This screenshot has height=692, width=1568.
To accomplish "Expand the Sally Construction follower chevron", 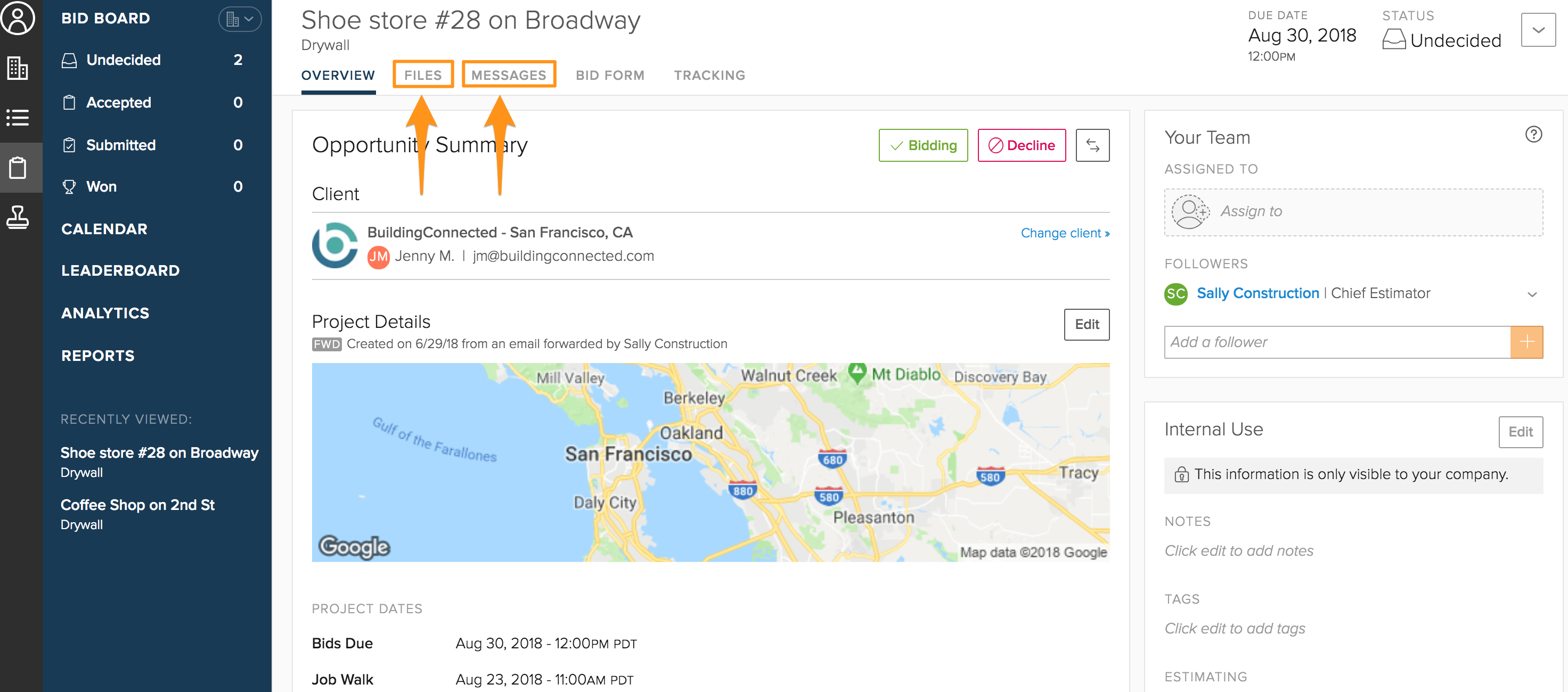I will tap(1531, 294).
